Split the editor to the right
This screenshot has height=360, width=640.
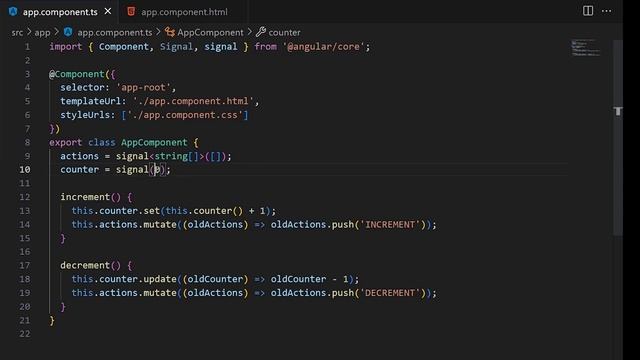pos(588,11)
